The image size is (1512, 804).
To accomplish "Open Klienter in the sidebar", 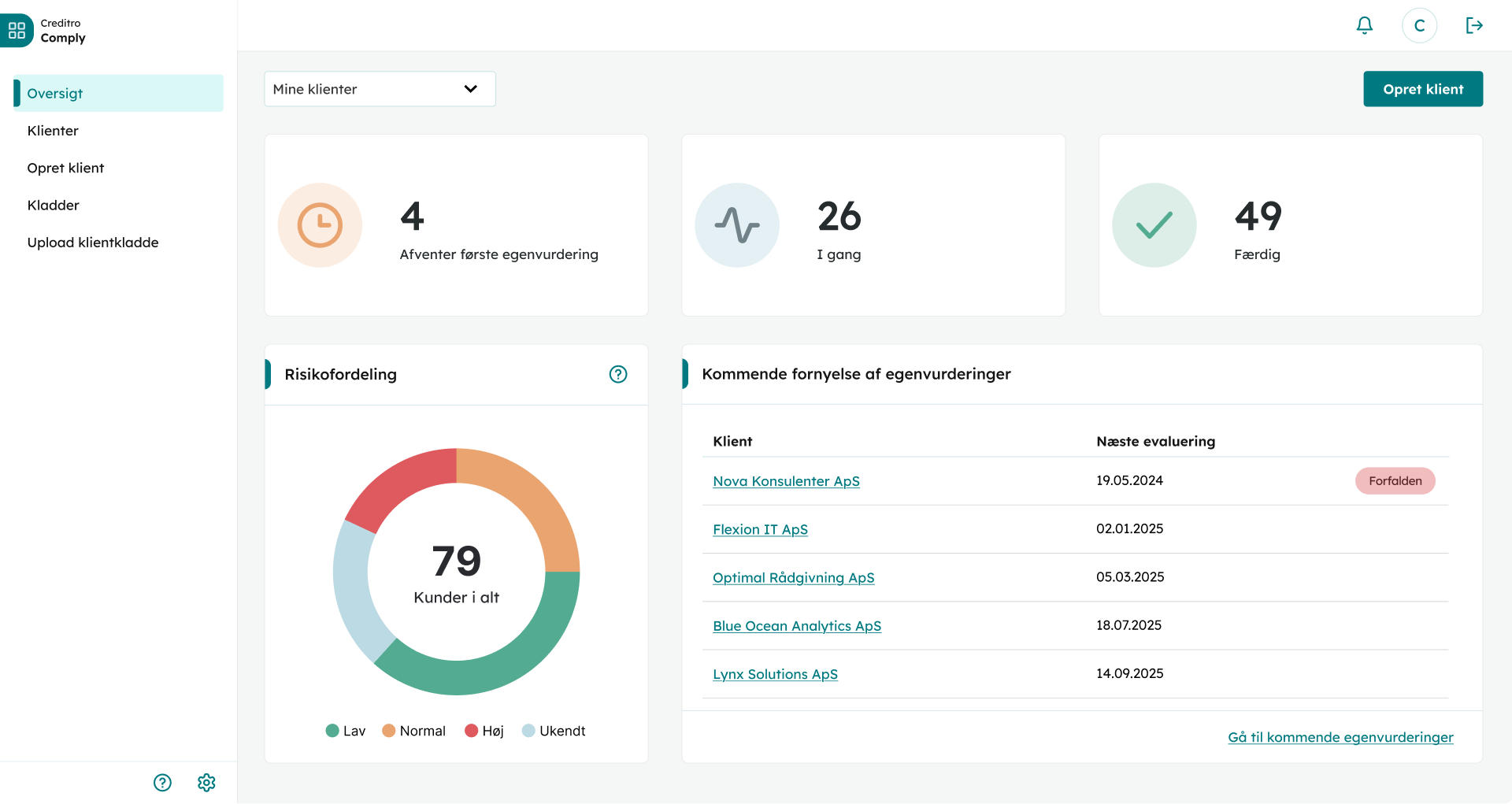I will click(53, 131).
